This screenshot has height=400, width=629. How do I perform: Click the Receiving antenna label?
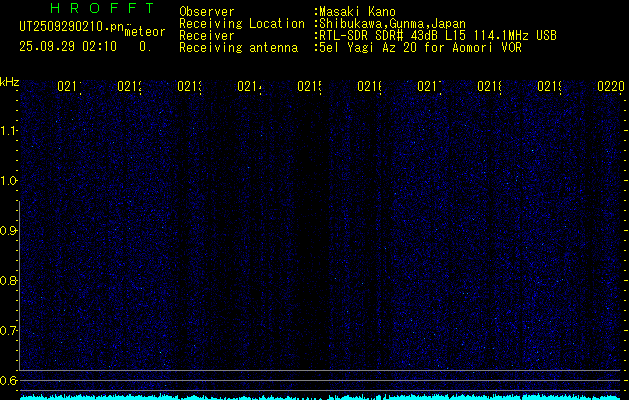point(238,48)
